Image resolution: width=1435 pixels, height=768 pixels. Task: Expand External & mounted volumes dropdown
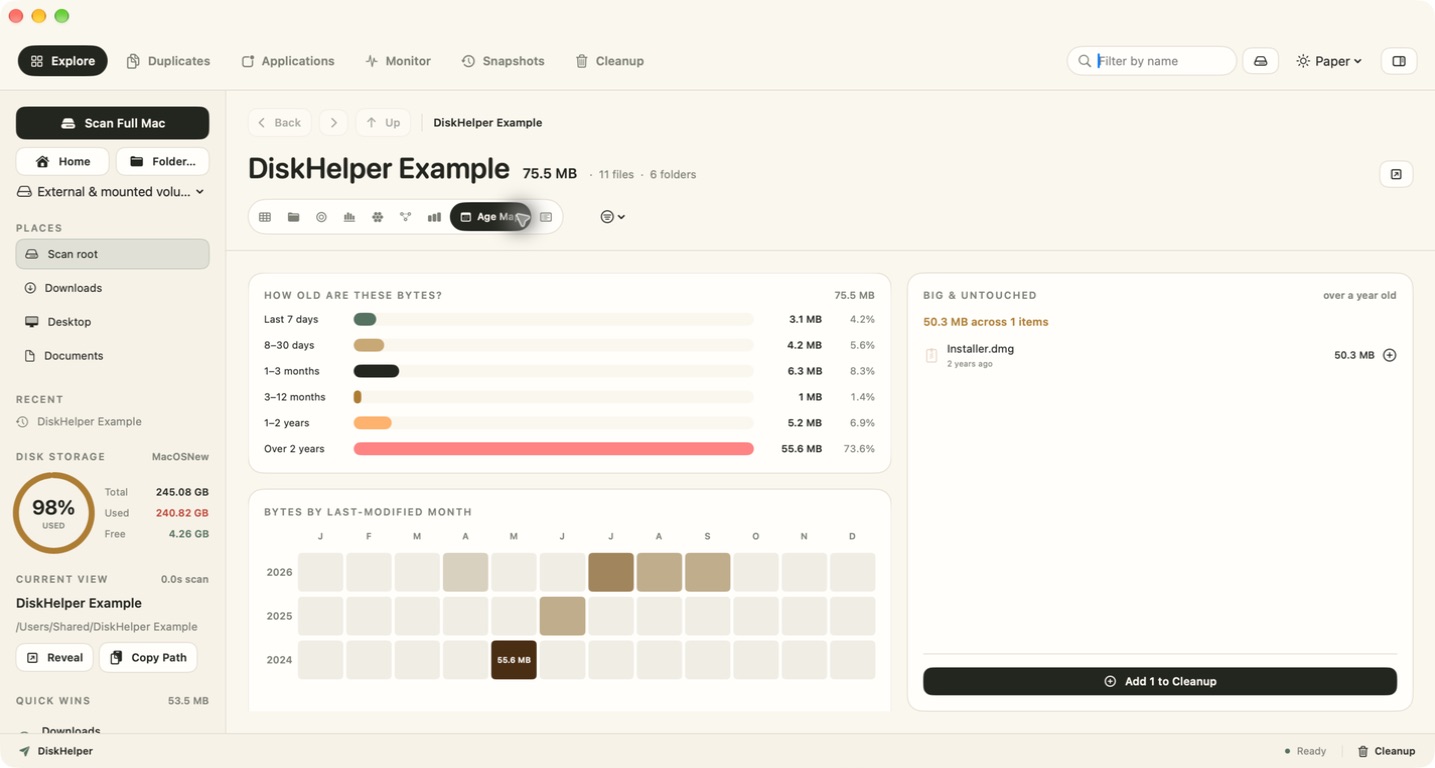(112, 192)
